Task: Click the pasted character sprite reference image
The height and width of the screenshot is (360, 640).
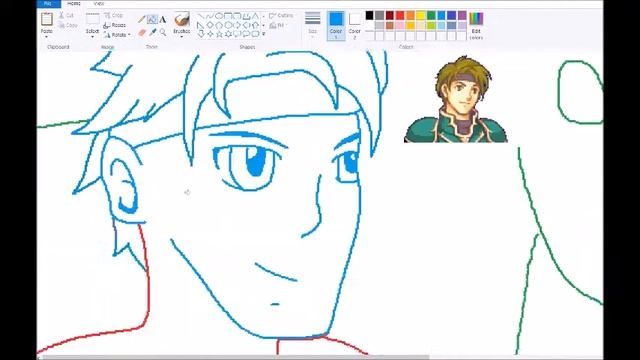Action: [456, 100]
